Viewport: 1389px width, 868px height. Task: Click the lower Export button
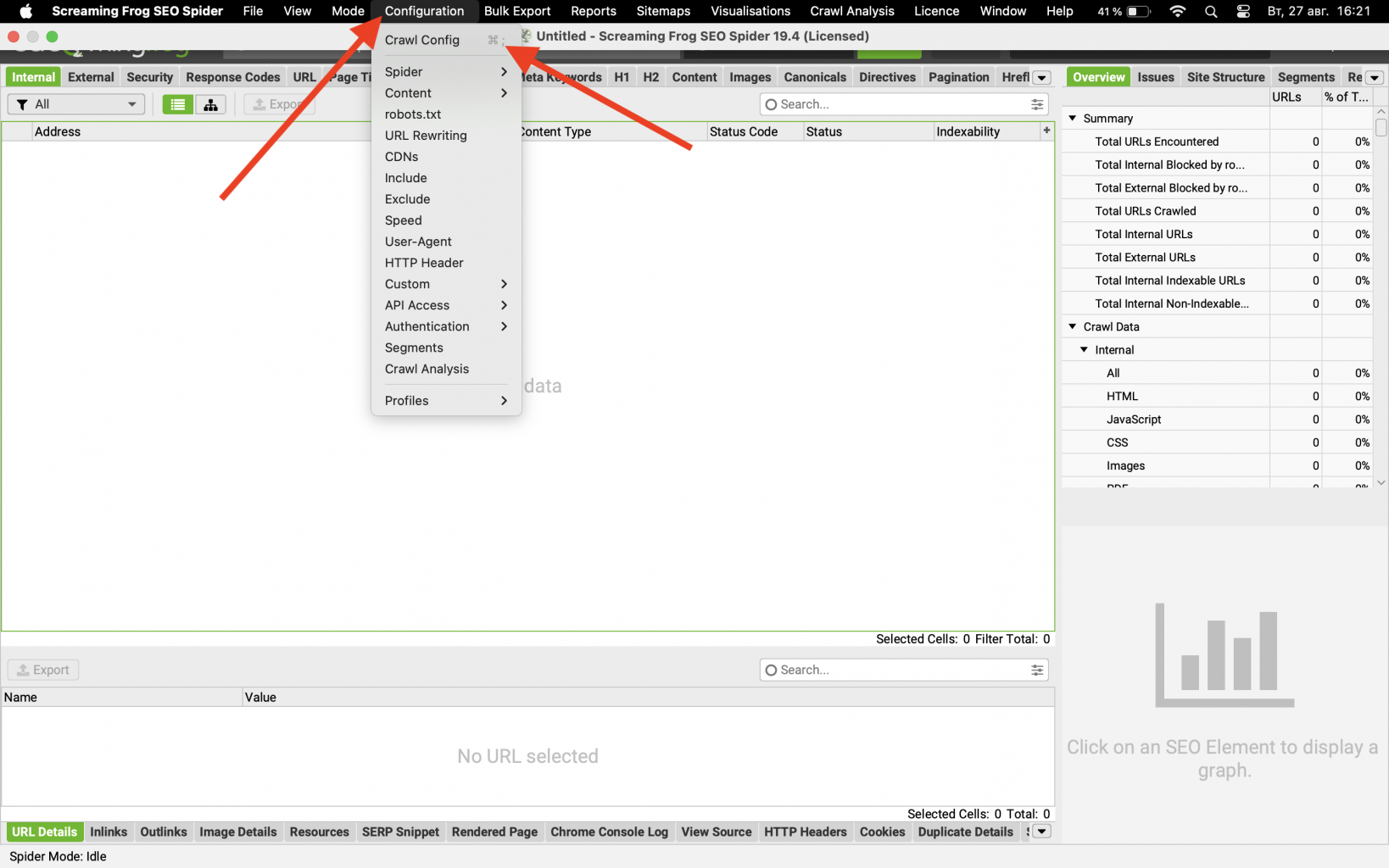[43, 670]
